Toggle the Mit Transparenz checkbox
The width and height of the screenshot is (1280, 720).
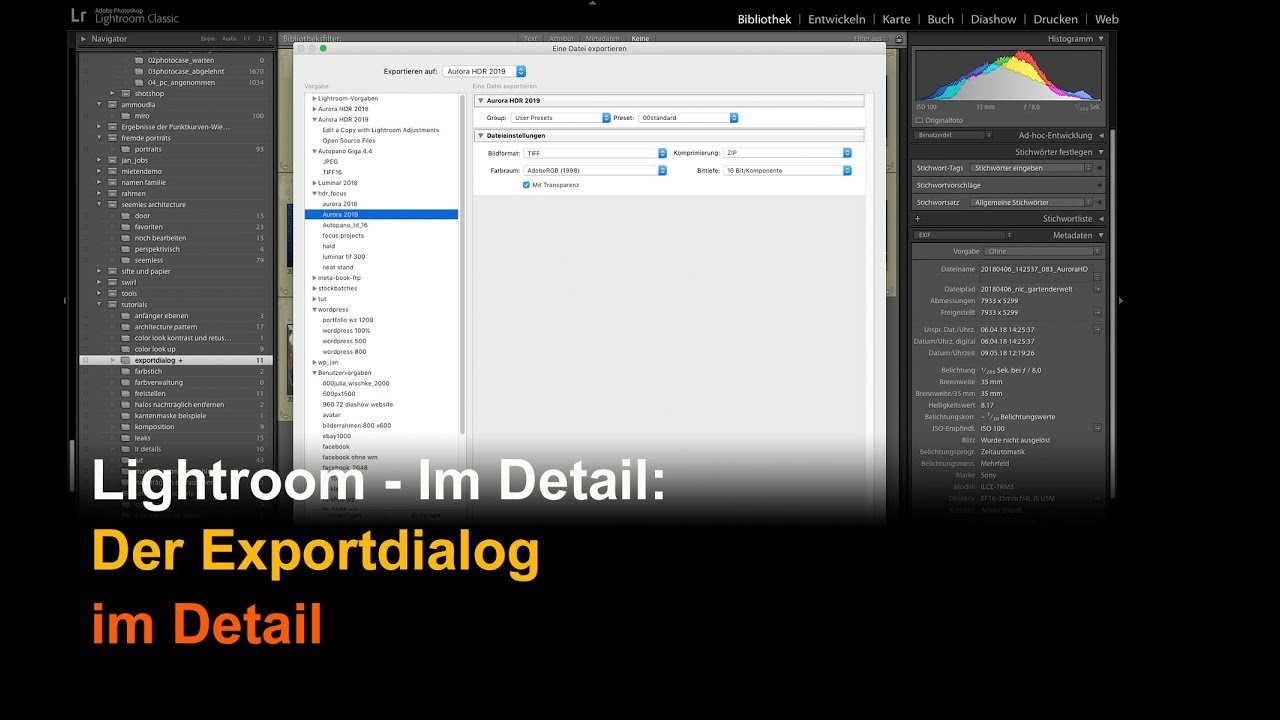(526, 185)
